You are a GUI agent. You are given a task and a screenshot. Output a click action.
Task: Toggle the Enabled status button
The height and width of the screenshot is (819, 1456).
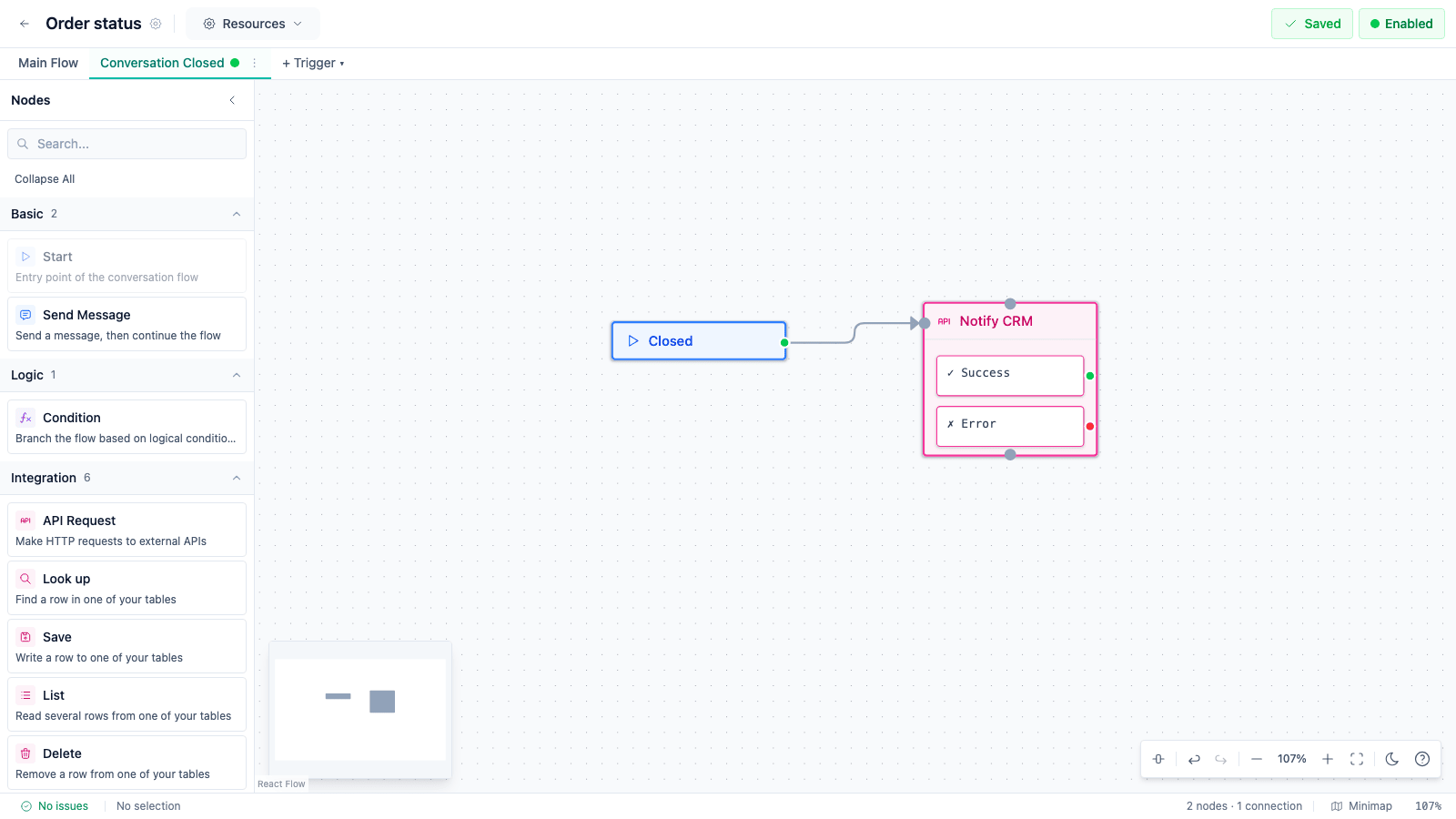[1401, 24]
